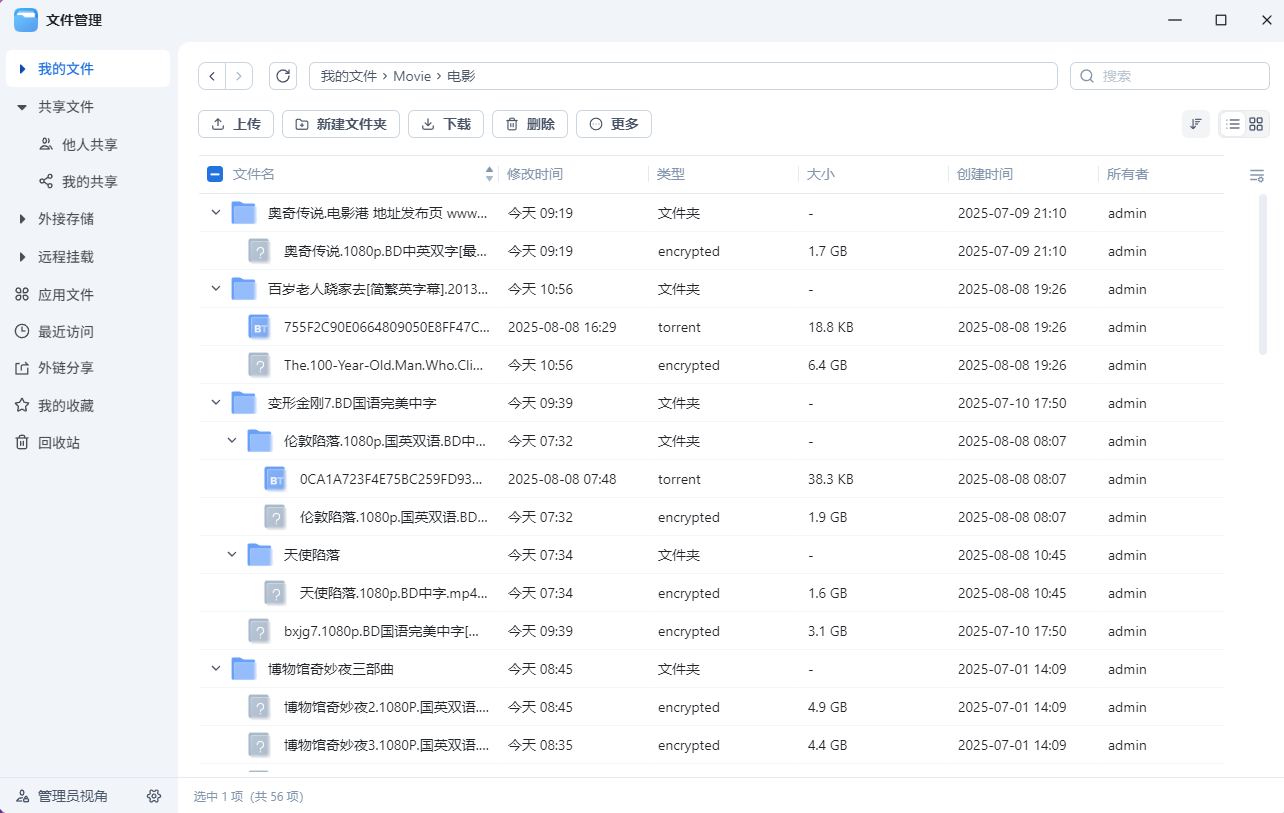Expand 远程挂载 in the sidebar
1284x813 pixels.
pos(22,257)
